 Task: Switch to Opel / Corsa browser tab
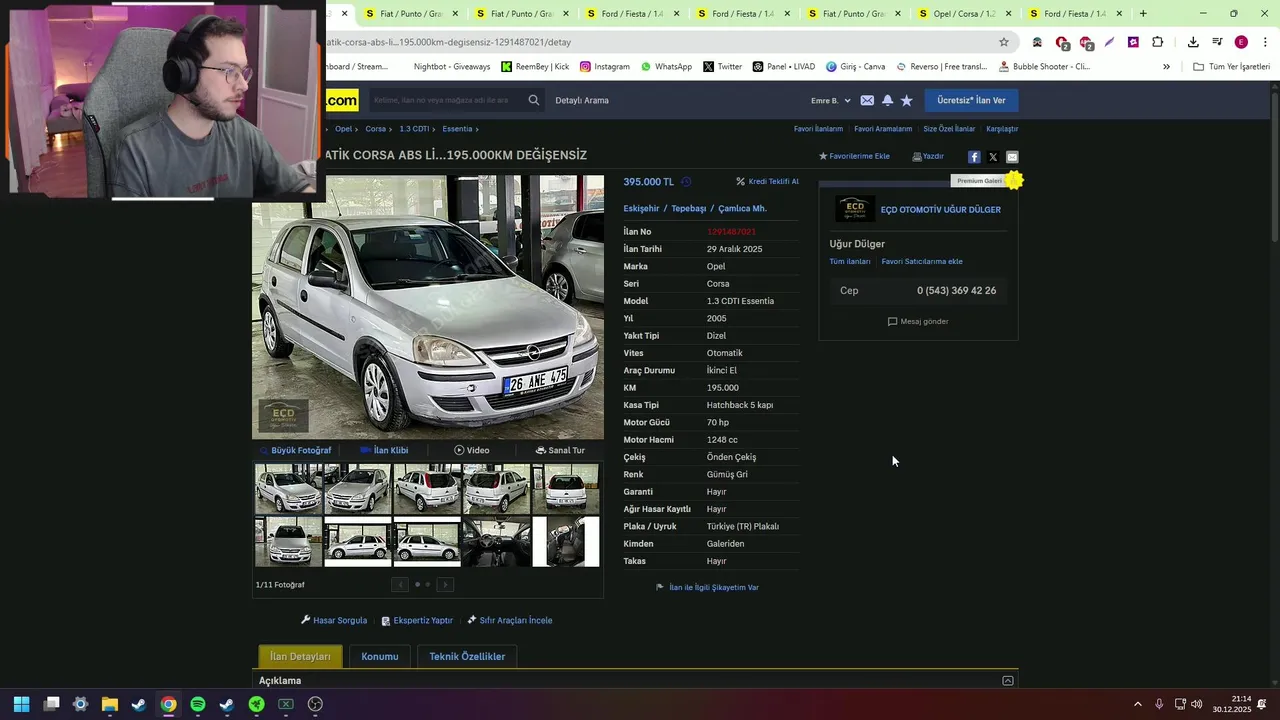(964, 14)
